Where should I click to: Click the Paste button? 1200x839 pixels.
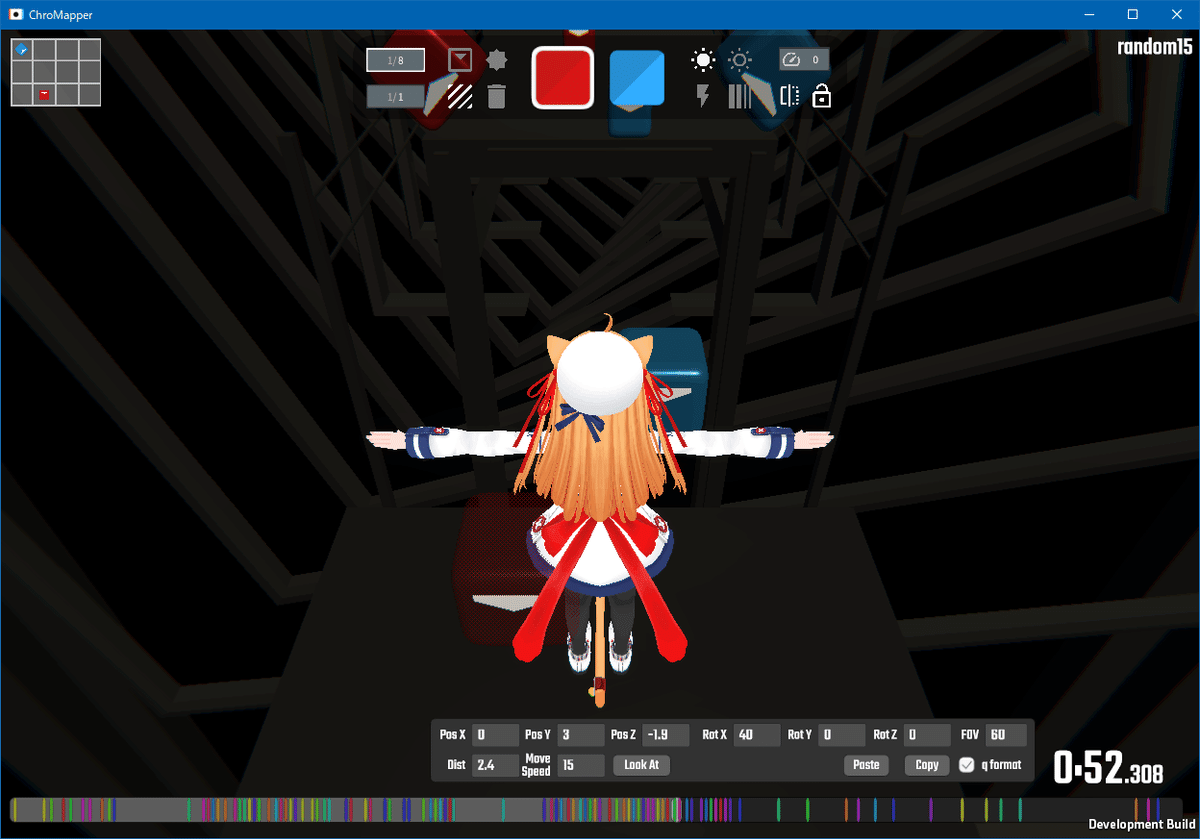click(866, 765)
